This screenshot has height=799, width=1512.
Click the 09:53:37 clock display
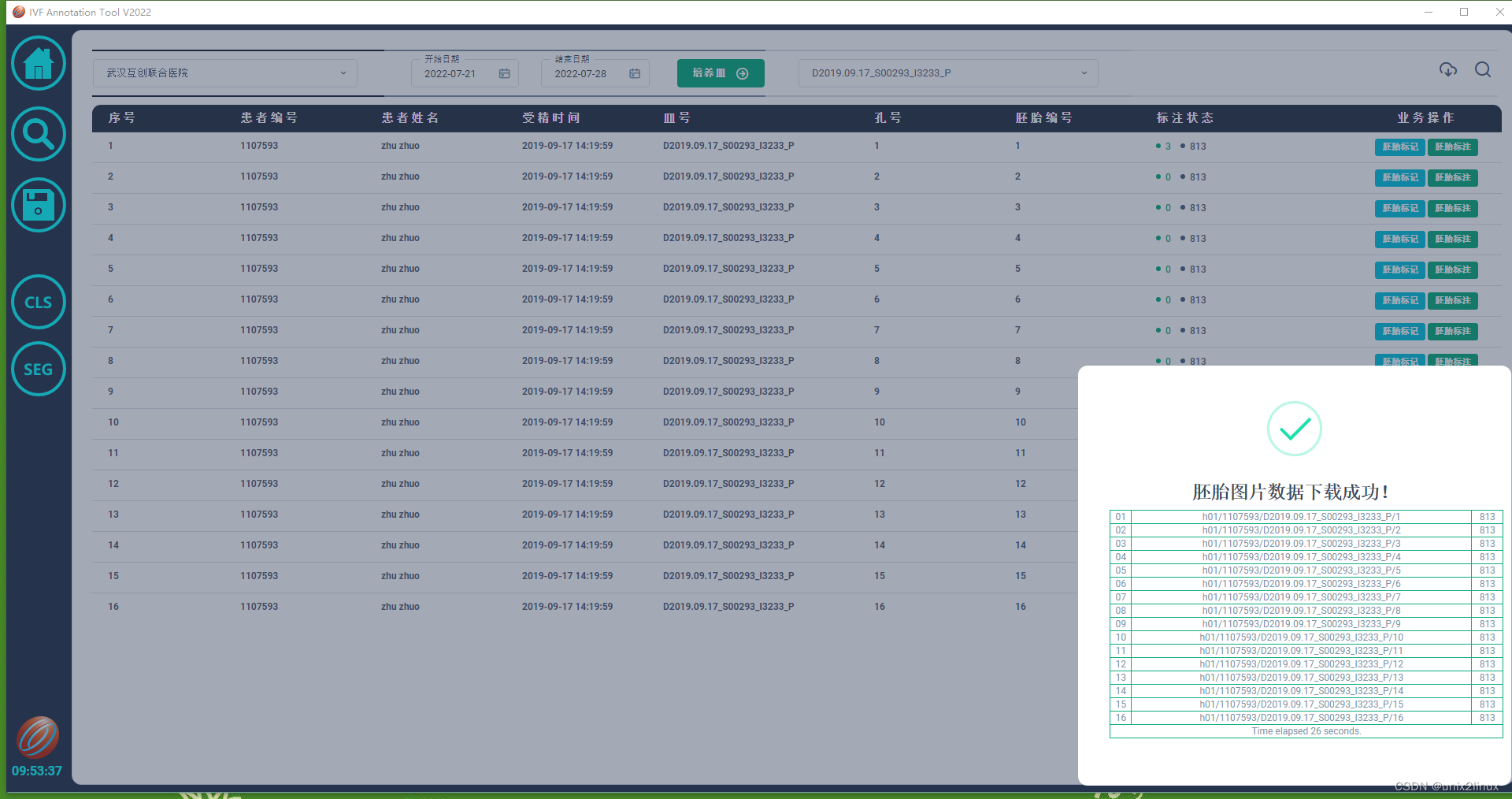click(x=37, y=771)
